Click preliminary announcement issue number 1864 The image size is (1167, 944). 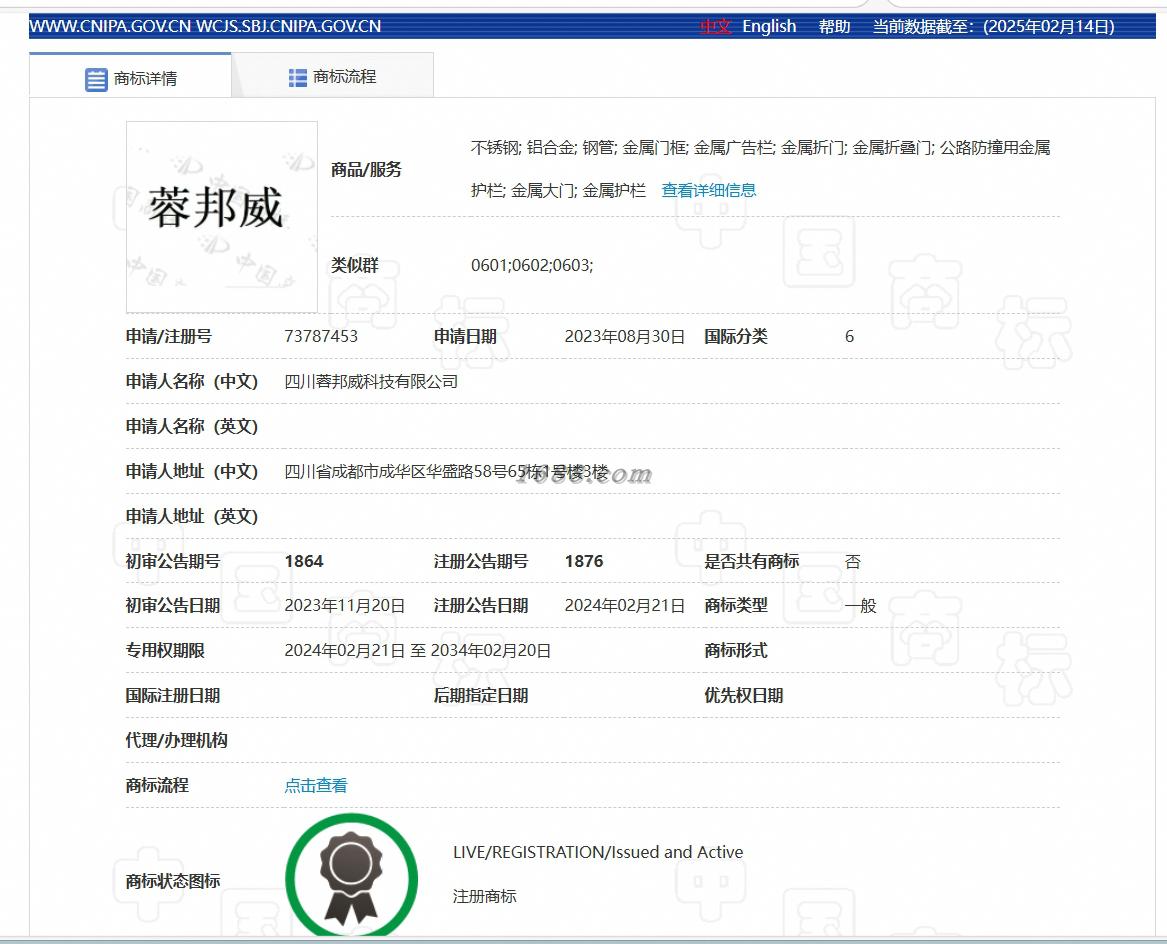304,561
